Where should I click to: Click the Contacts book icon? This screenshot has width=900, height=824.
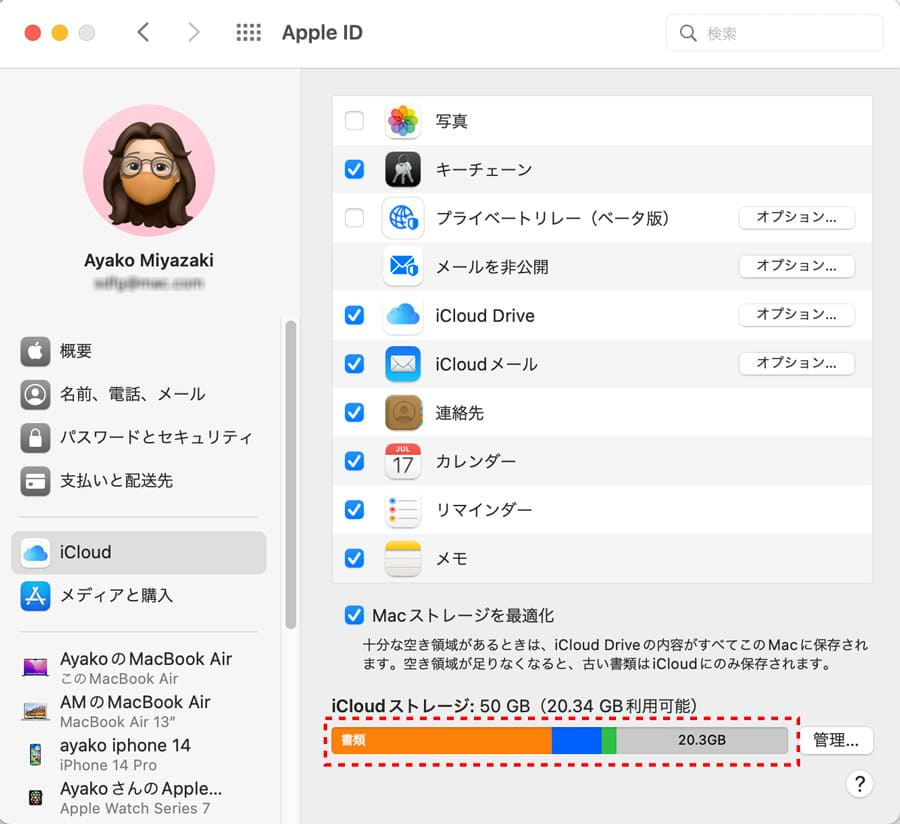tap(403, 412)
